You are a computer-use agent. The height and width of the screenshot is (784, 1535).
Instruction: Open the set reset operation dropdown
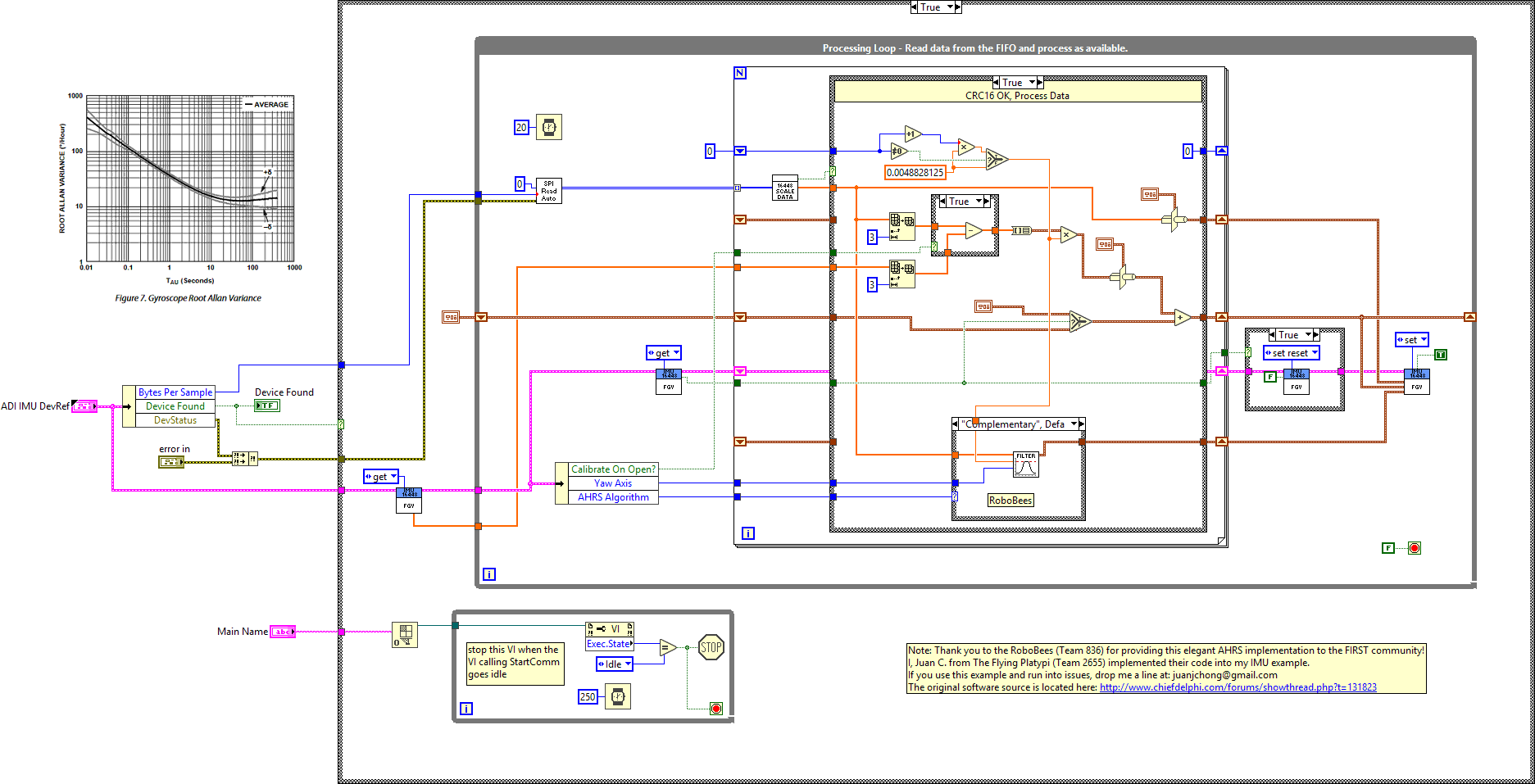click(1291, 352)
